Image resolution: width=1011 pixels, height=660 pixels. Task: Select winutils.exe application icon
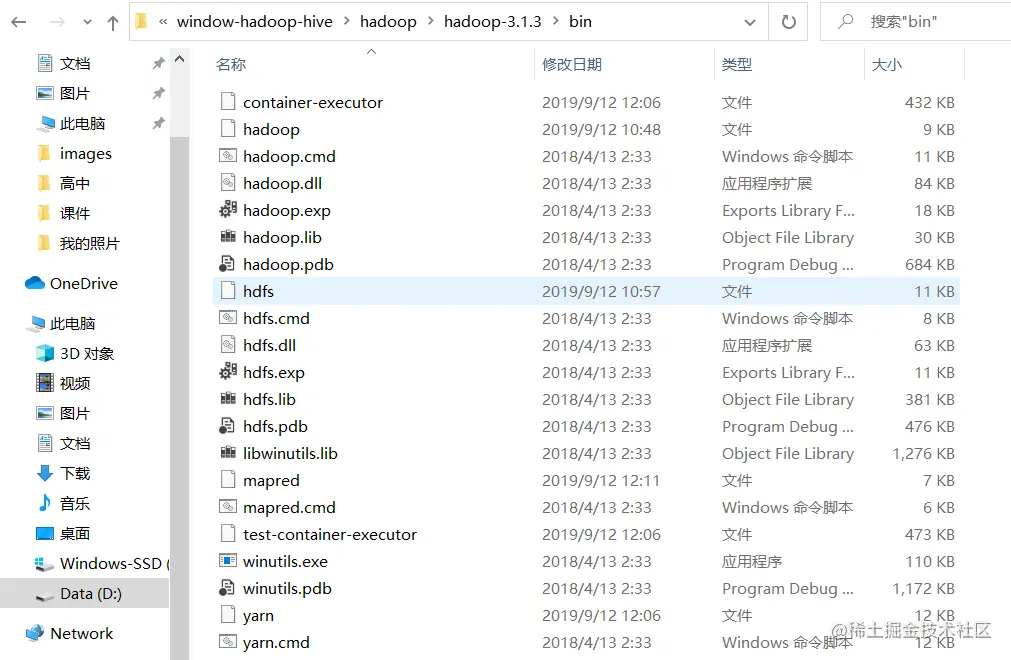point(228,561)
